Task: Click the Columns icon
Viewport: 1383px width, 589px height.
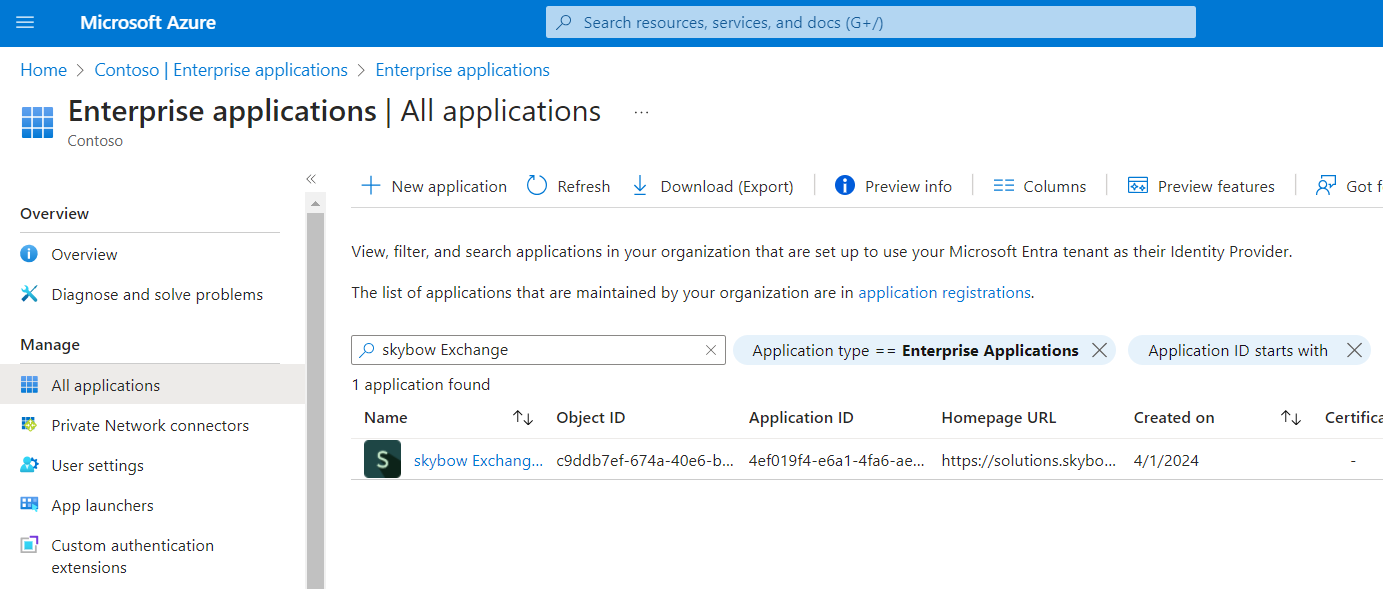Action: [1004, 186]
